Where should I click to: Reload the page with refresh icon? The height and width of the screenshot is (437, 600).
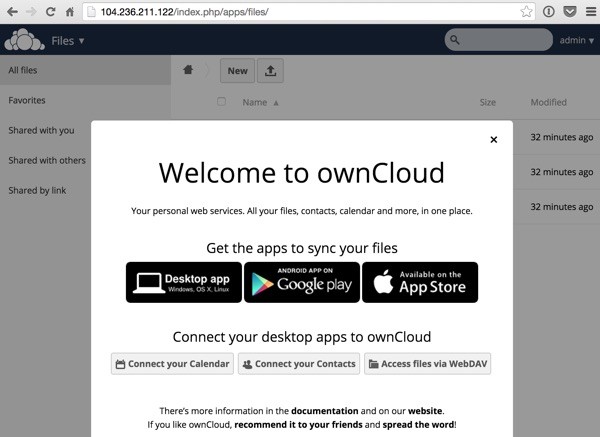pyautogui.click(x=50, y=12)
